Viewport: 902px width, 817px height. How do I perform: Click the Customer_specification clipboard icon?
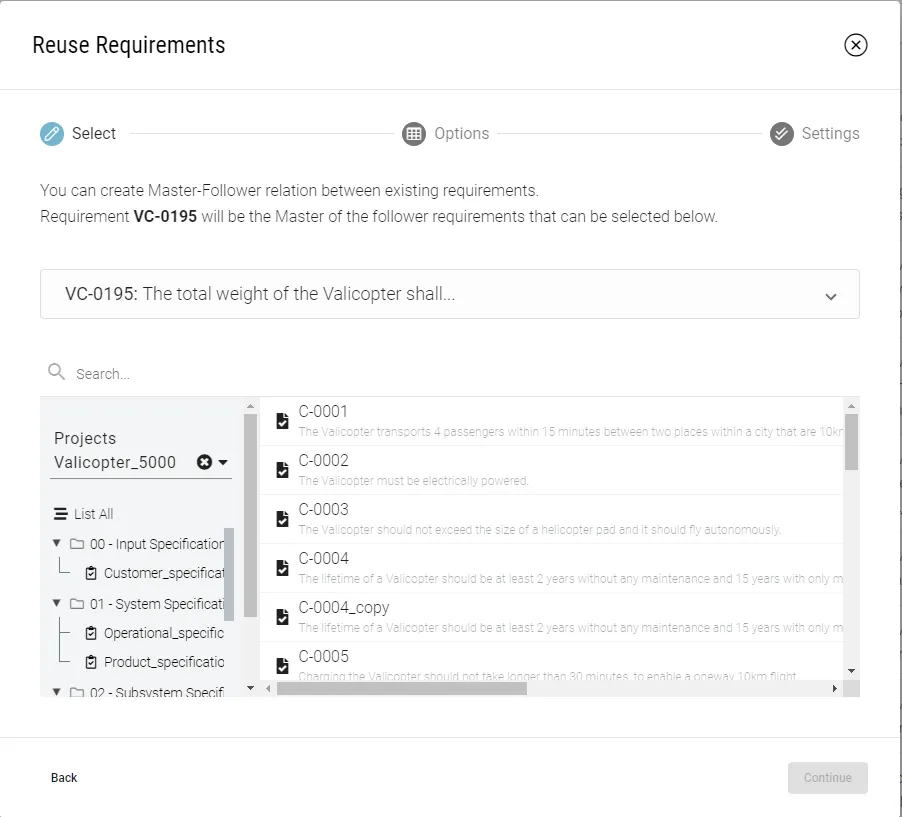pos(92,574)
